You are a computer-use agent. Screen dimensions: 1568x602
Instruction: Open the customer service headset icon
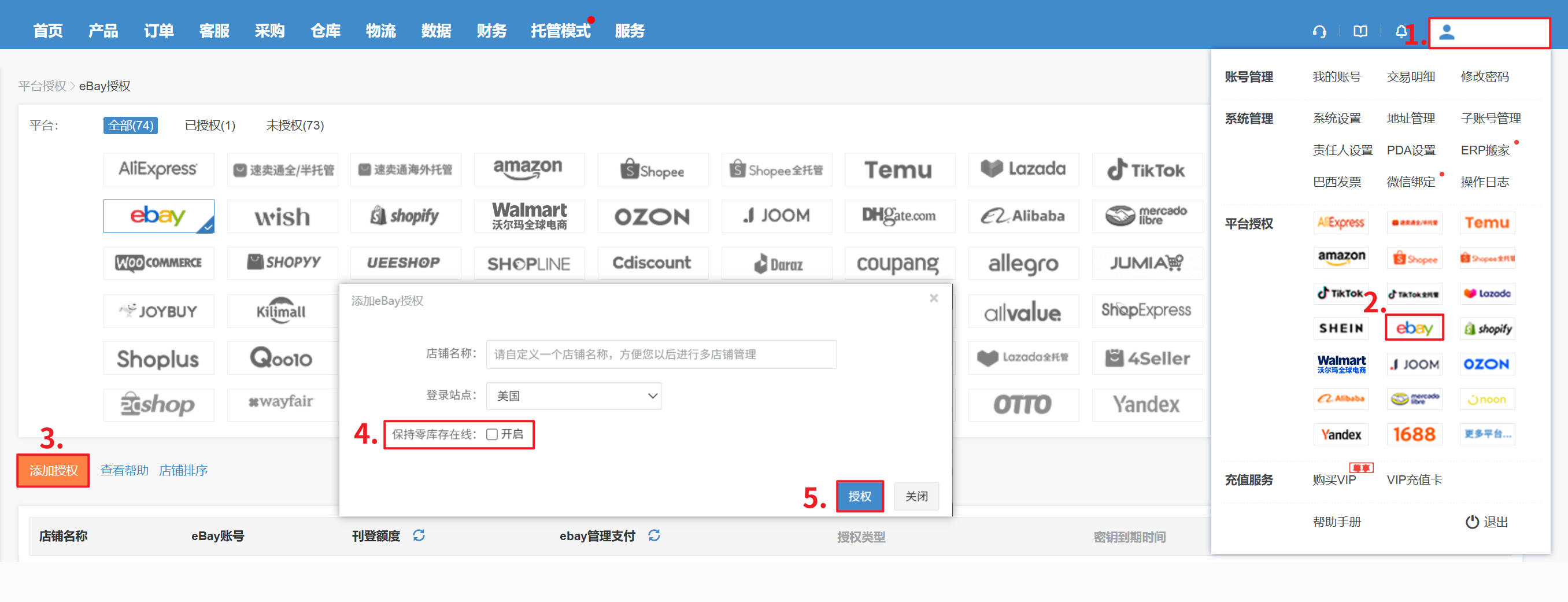(x=1319, y=31)
